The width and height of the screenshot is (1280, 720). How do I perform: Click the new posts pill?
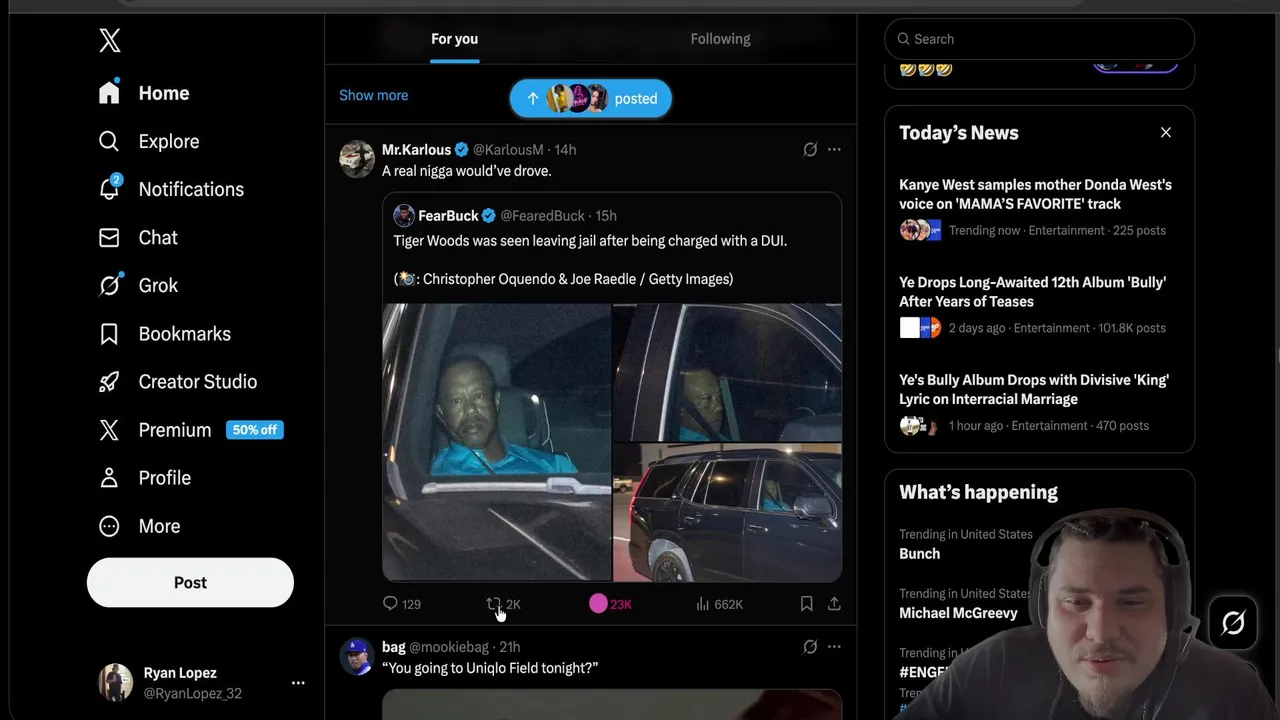[590, 98]
